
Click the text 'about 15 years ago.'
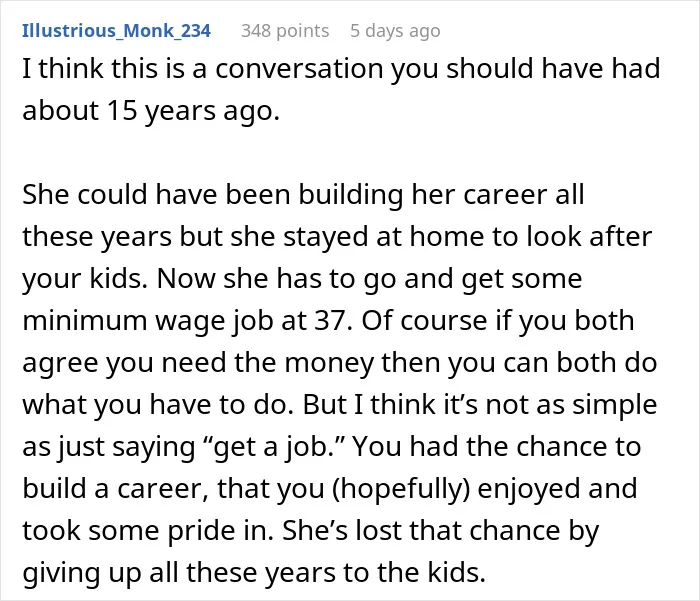151,111
